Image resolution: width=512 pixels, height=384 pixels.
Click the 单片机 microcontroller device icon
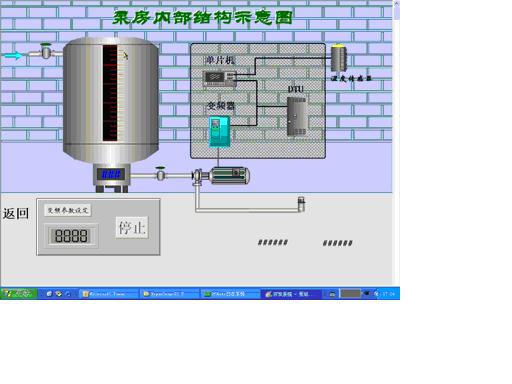[x=220, y=79]
